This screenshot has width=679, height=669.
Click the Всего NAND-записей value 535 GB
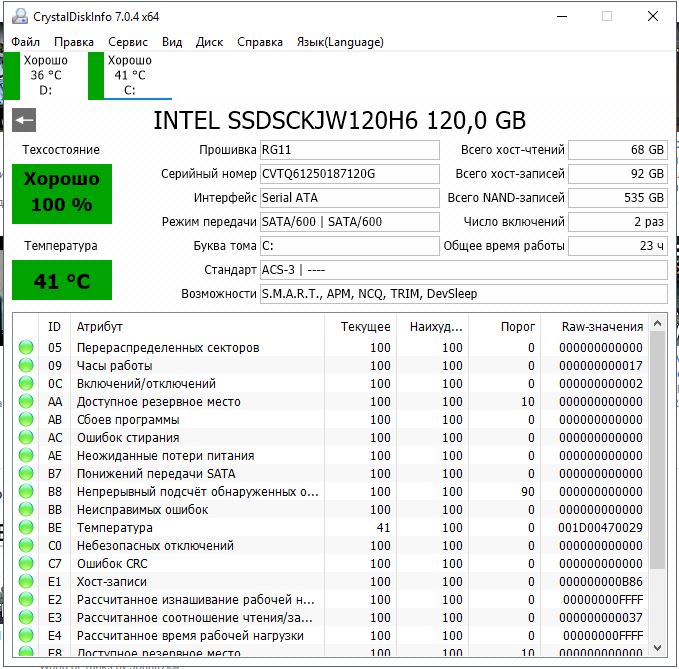click(x=618, y=198)
